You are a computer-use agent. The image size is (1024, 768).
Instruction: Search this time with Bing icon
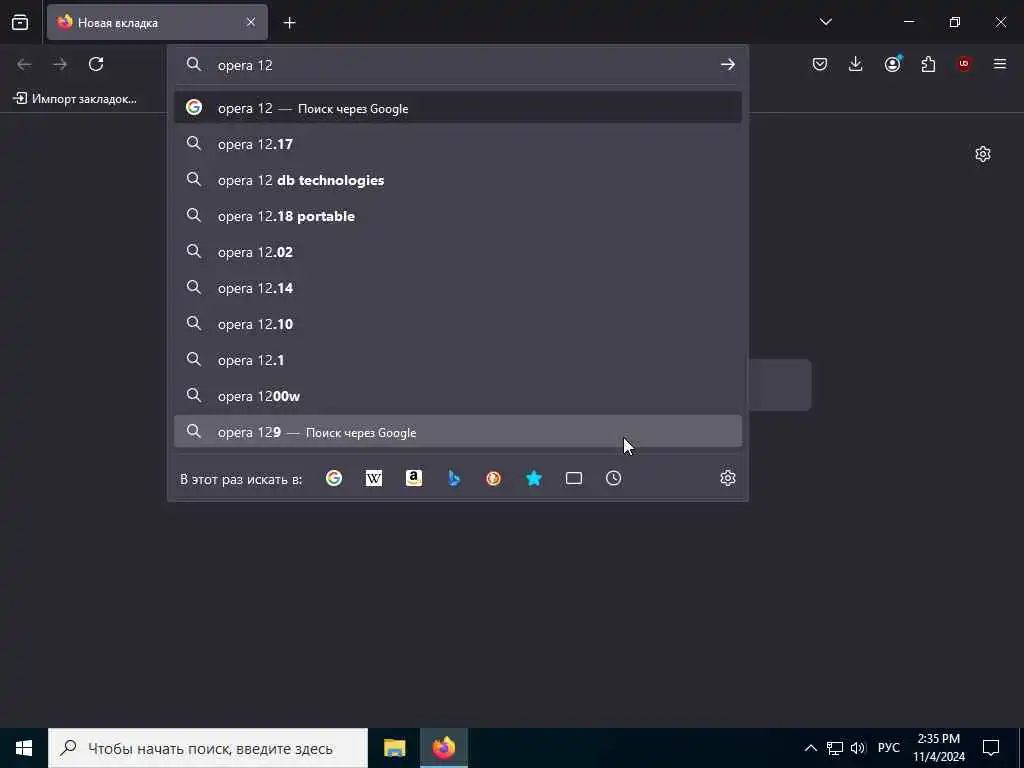tap(454, 478)
